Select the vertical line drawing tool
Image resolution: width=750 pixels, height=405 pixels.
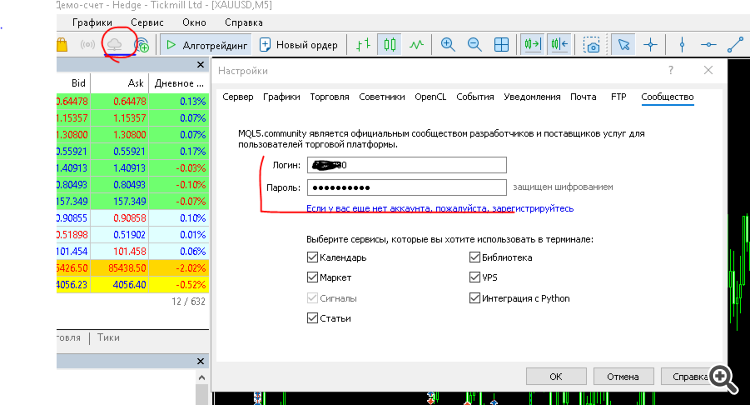(x=682, y=45)
